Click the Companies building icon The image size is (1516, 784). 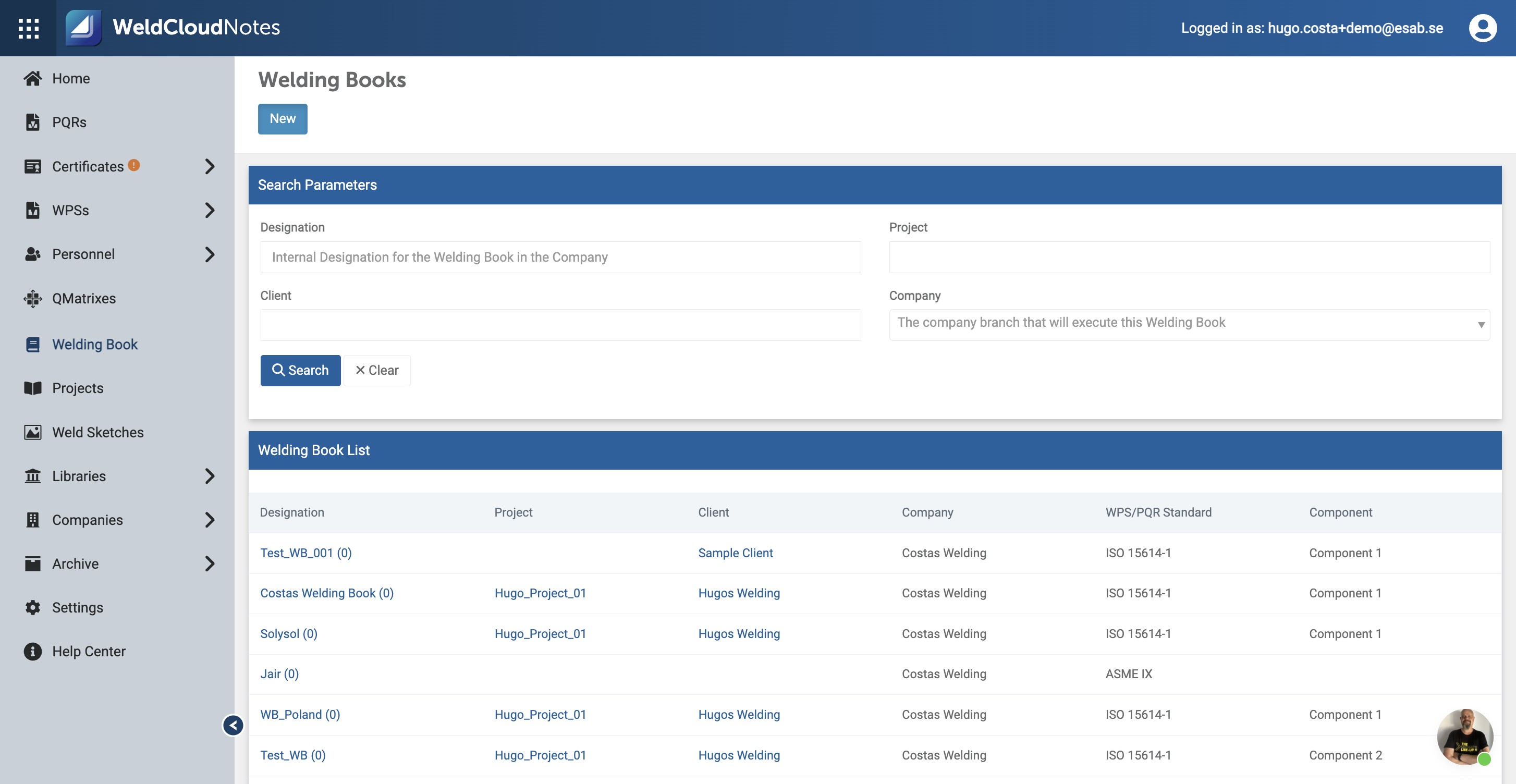click(33, 520)
